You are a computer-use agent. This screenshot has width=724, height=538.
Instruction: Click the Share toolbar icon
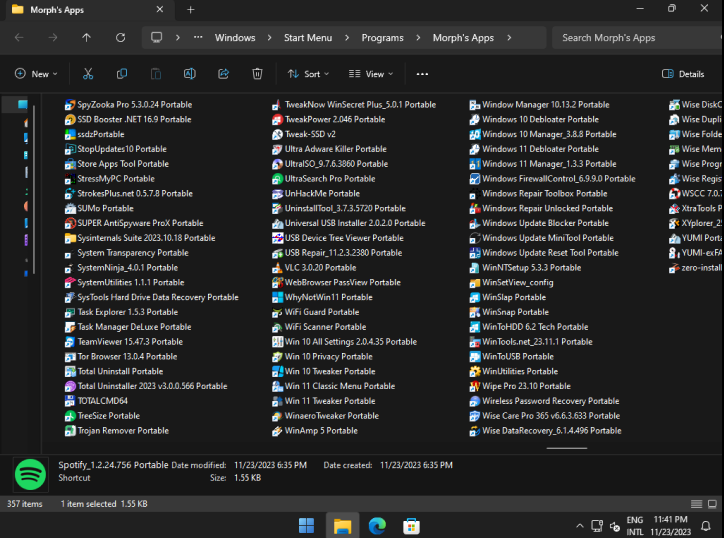223,74
